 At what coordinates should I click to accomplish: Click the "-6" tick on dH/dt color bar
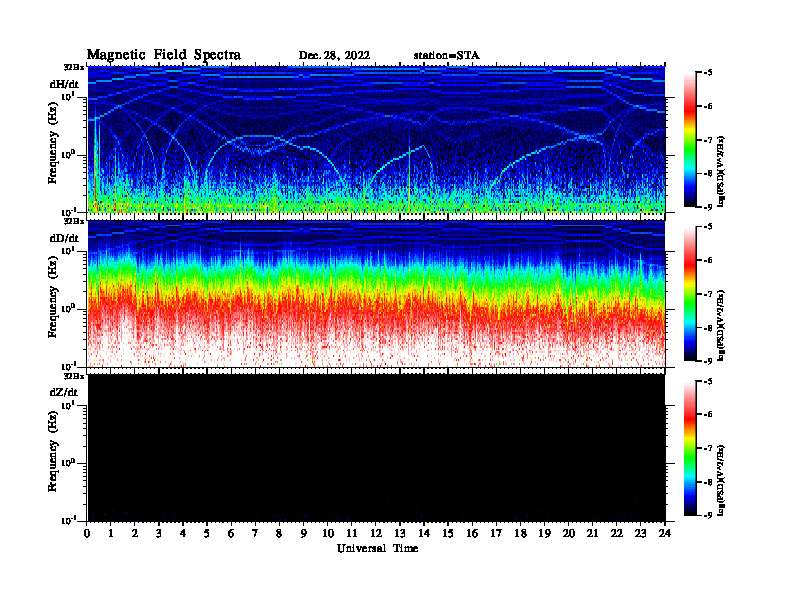(708, 107)
